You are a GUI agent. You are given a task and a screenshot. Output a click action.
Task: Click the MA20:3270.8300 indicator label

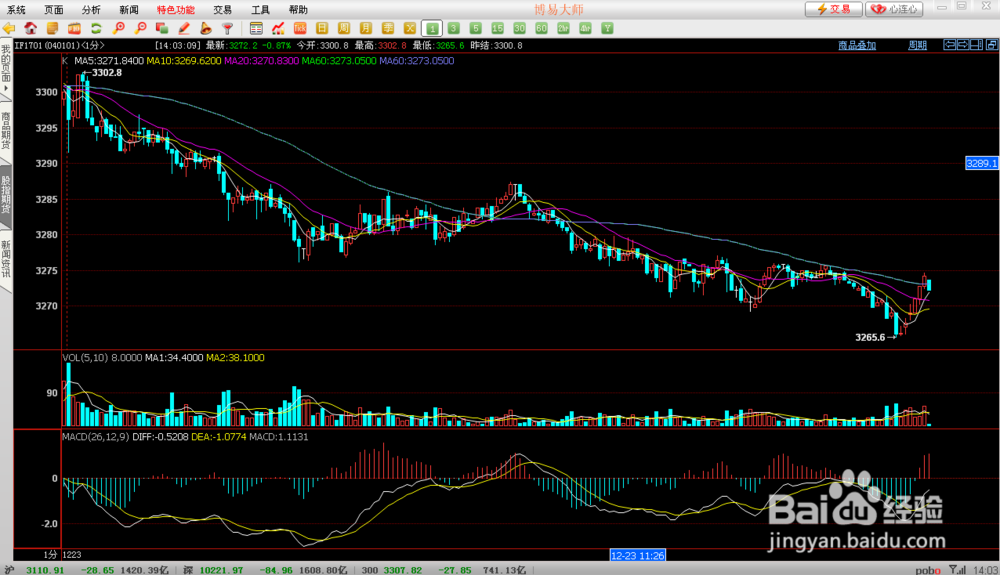coord(261,61)
